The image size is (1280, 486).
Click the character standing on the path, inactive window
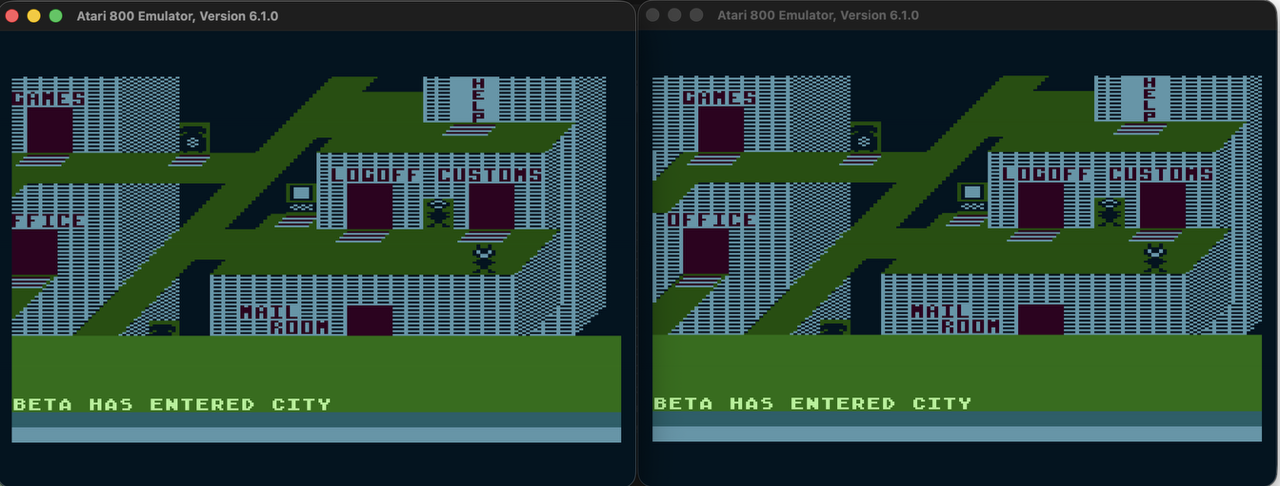click(1155, 258)
